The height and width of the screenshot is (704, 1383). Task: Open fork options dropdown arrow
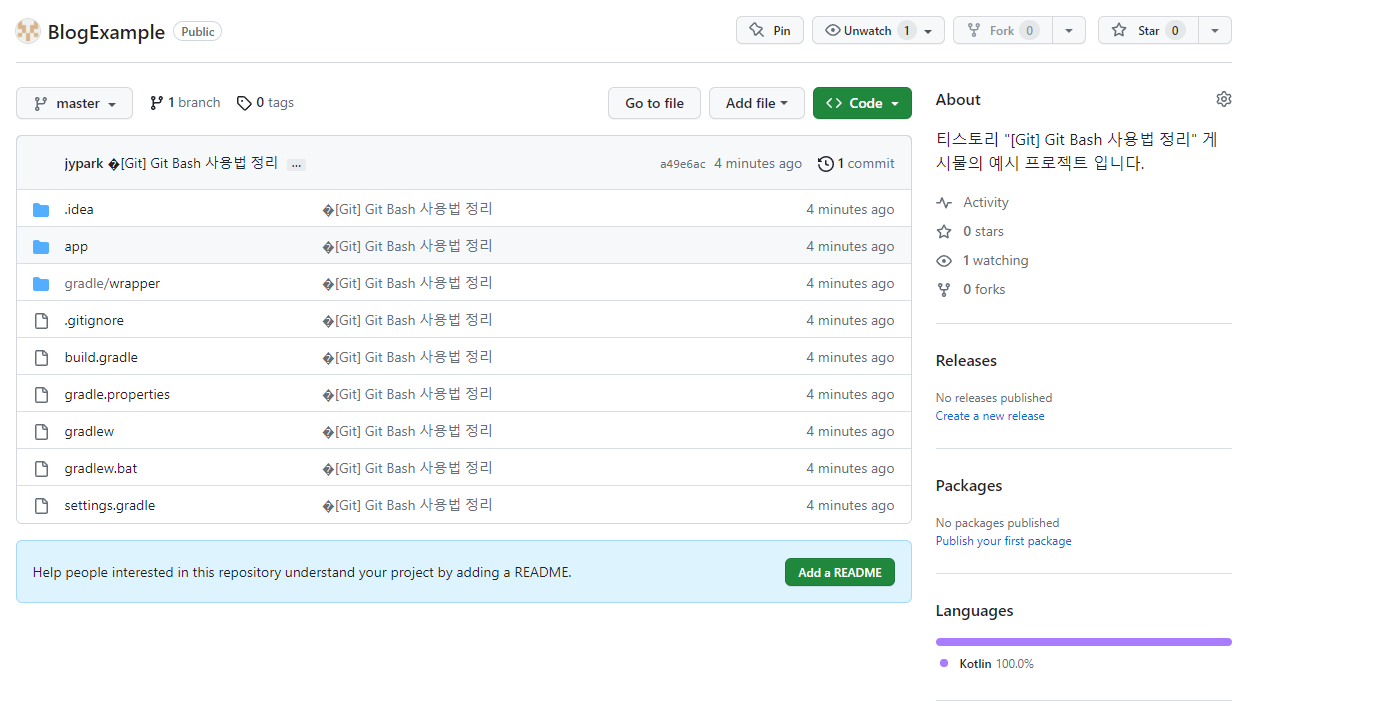click(x=1069, y=31)
